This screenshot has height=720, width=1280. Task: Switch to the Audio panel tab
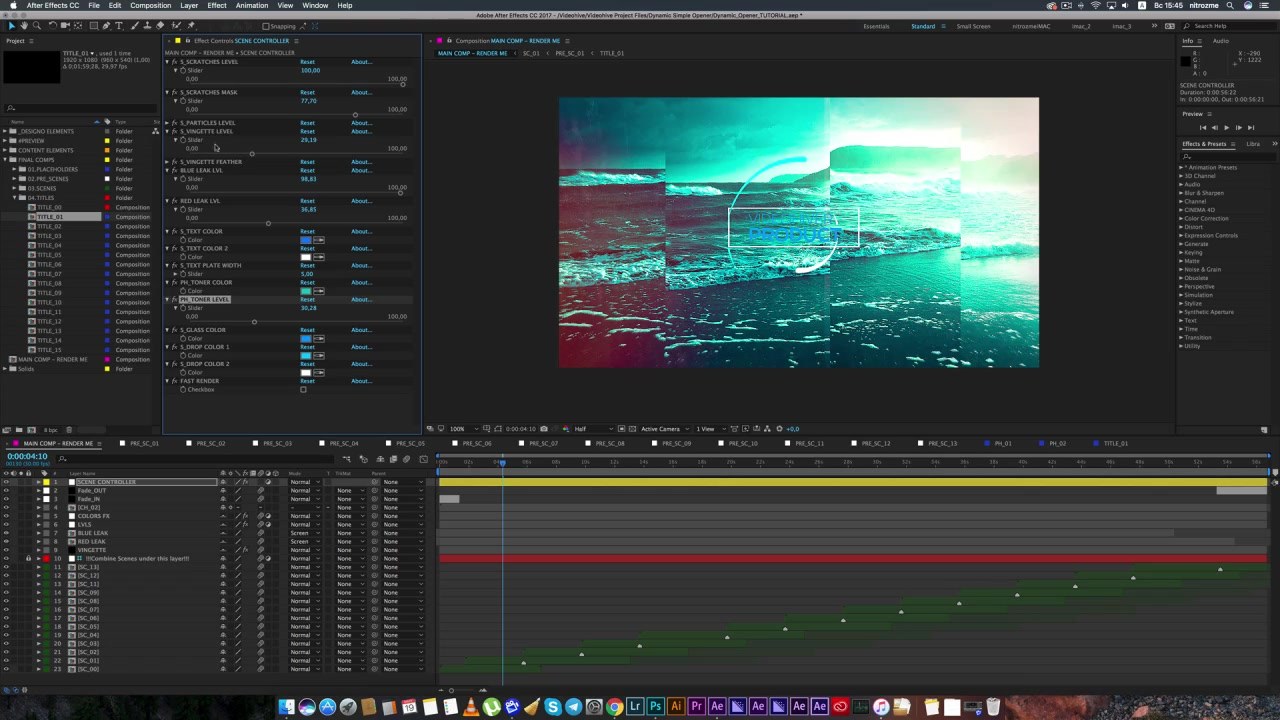(x=1221, y=41)
